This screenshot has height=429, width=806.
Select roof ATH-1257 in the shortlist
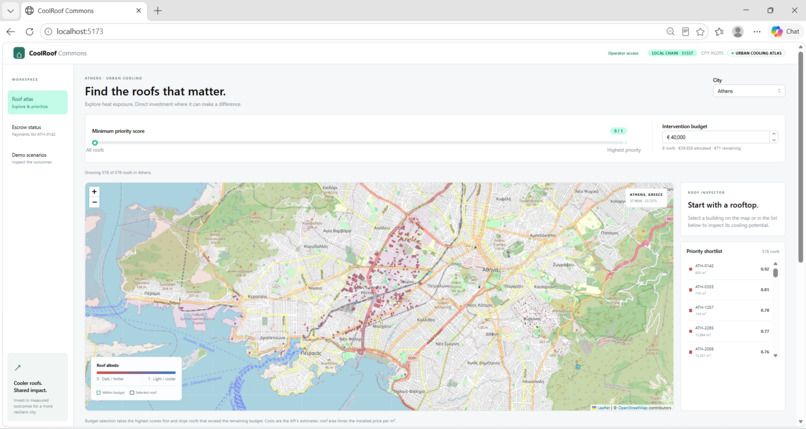point(729,310)
